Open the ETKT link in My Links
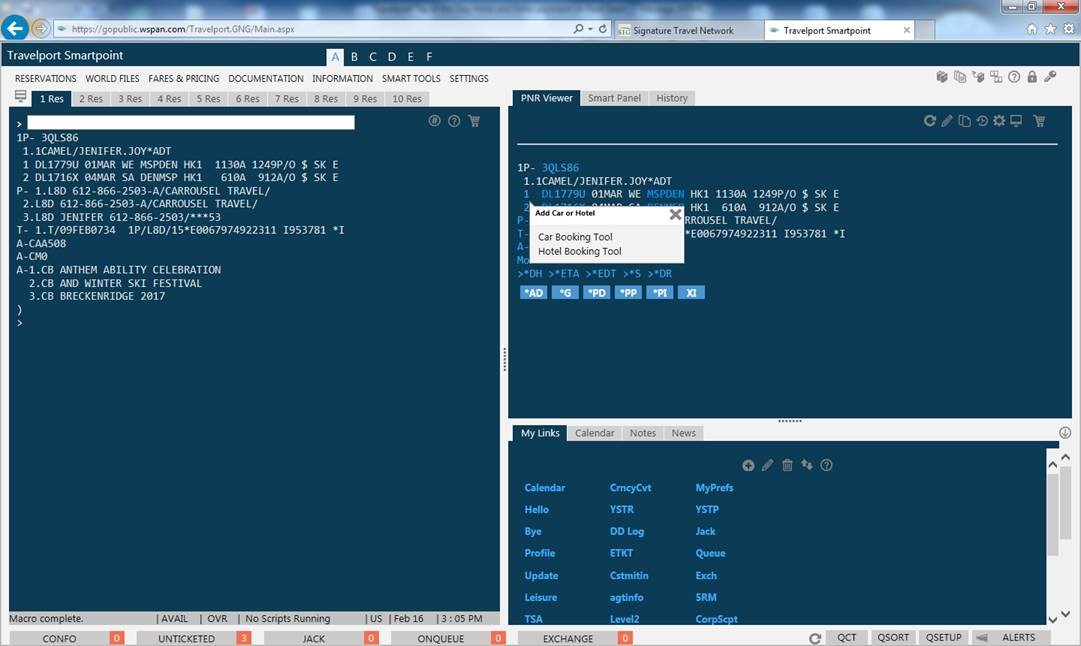This screenshot has height=646, width=1081. coord(621,553)
